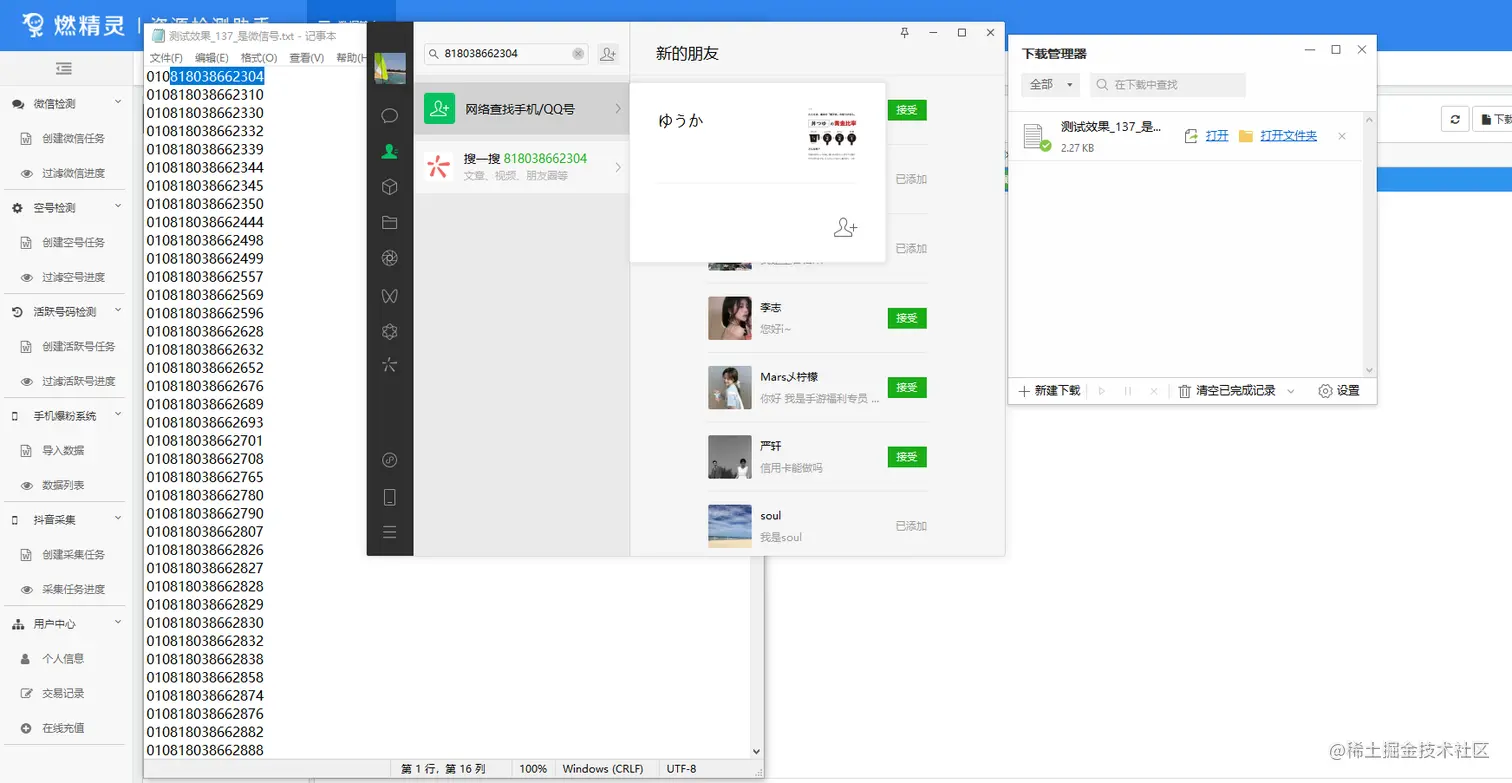This screenshot has width=1512, height=783.
Task: Pin the WeChat window on top
Action: tap(905, 33)
